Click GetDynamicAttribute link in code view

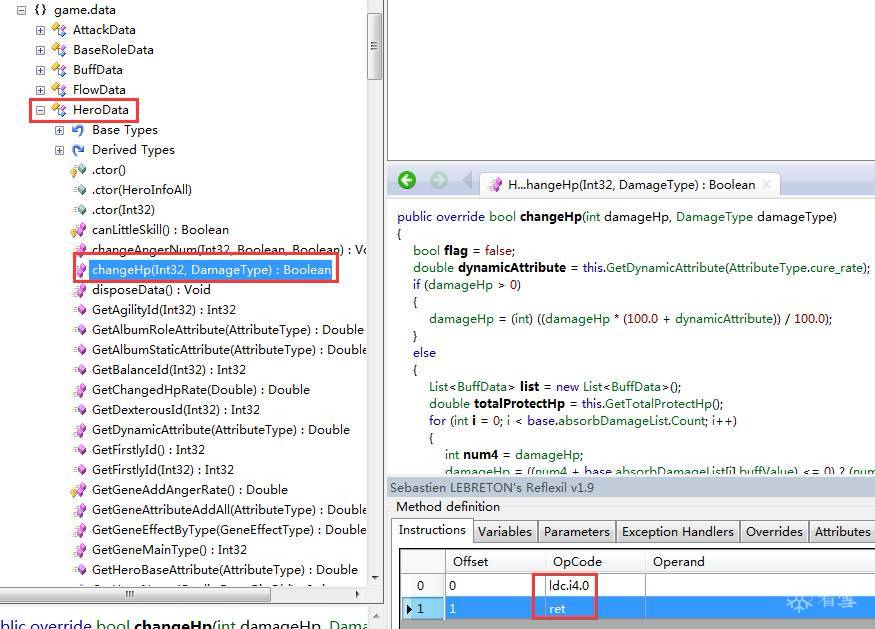[665, 268]
